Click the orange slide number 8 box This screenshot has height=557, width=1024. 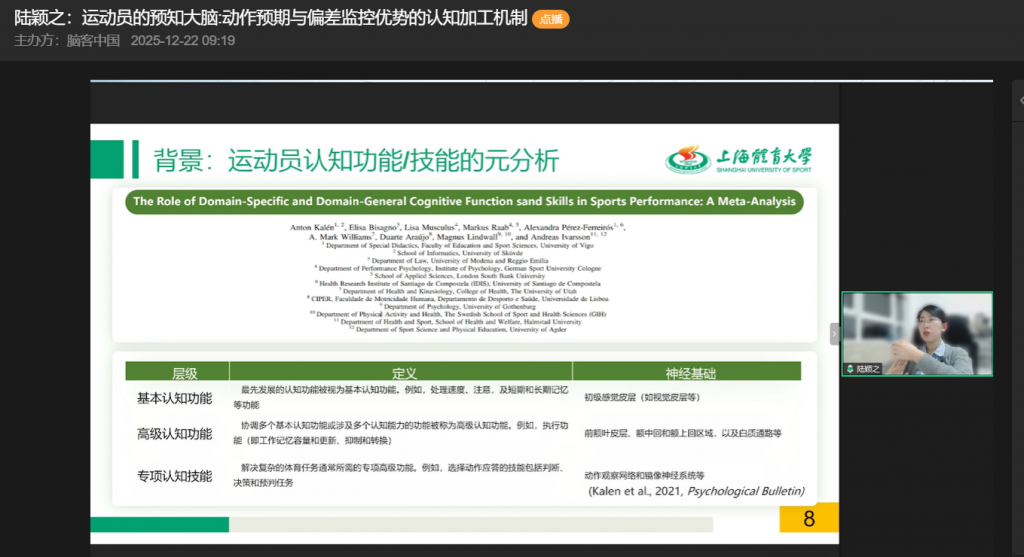(809, 518)
